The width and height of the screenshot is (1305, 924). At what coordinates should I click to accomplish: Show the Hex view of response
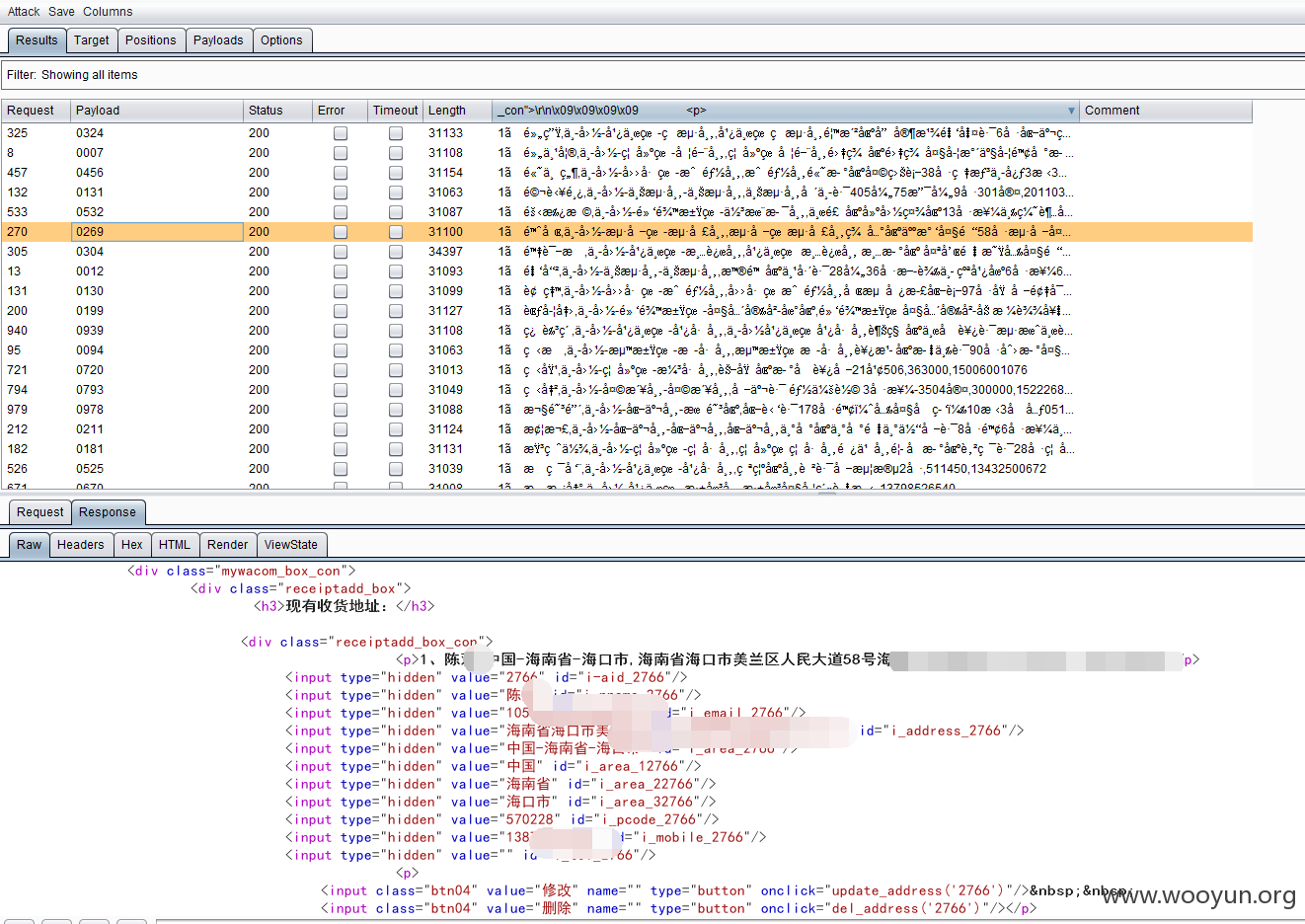click(x=132, y=545)
